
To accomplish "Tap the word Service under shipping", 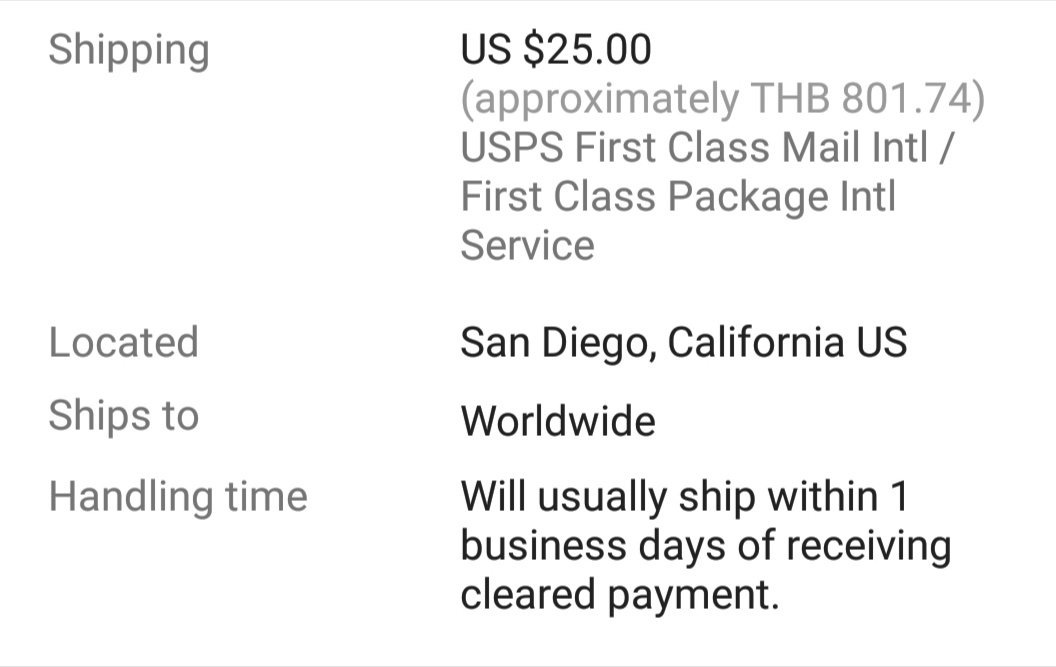I will pos(527,245).
